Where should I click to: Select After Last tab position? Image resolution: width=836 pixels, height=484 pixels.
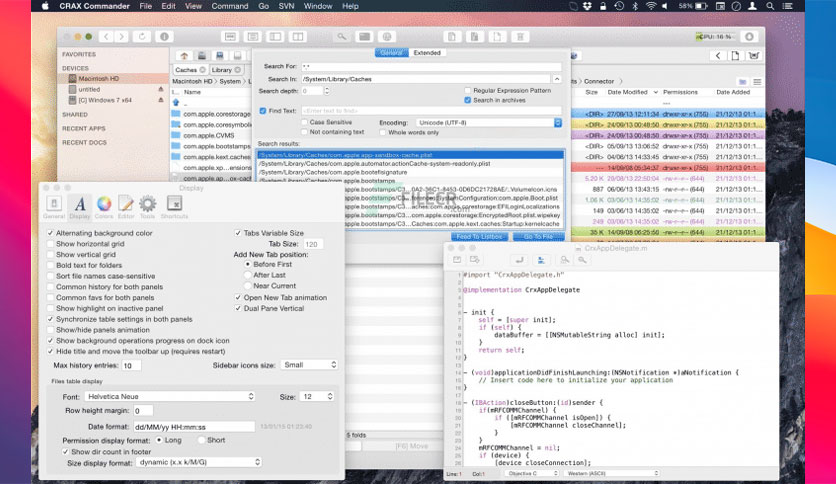(x=247, y=275)
